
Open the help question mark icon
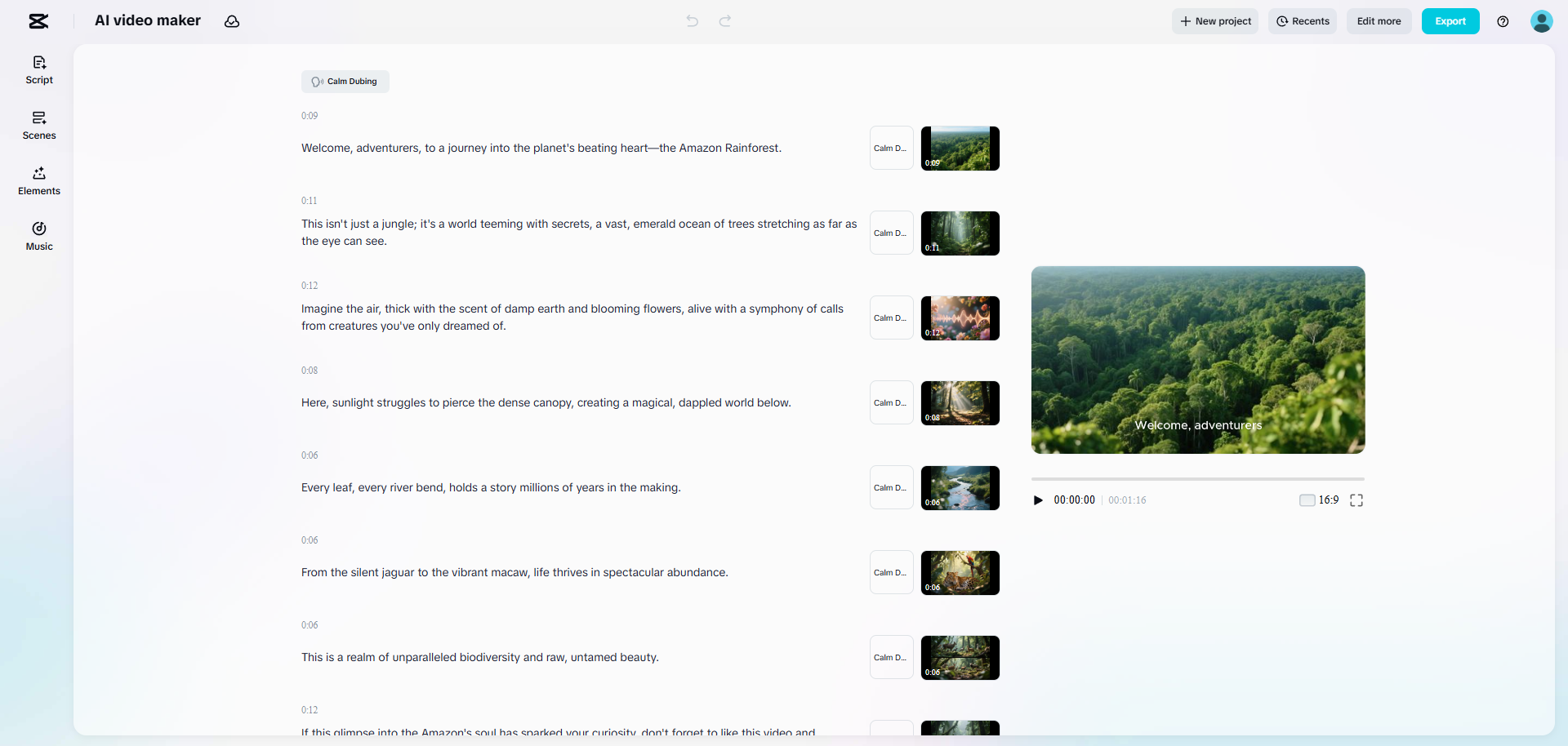click(x=1503, y=21)
